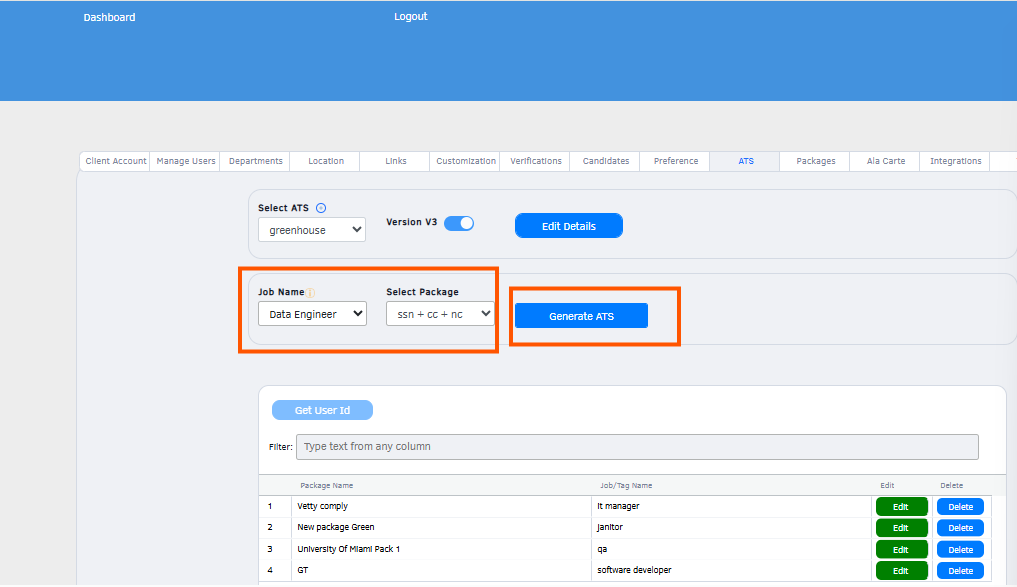Click the info icon beside Job Name
This screenshot has width=1017, height=587.
point(311,293)
